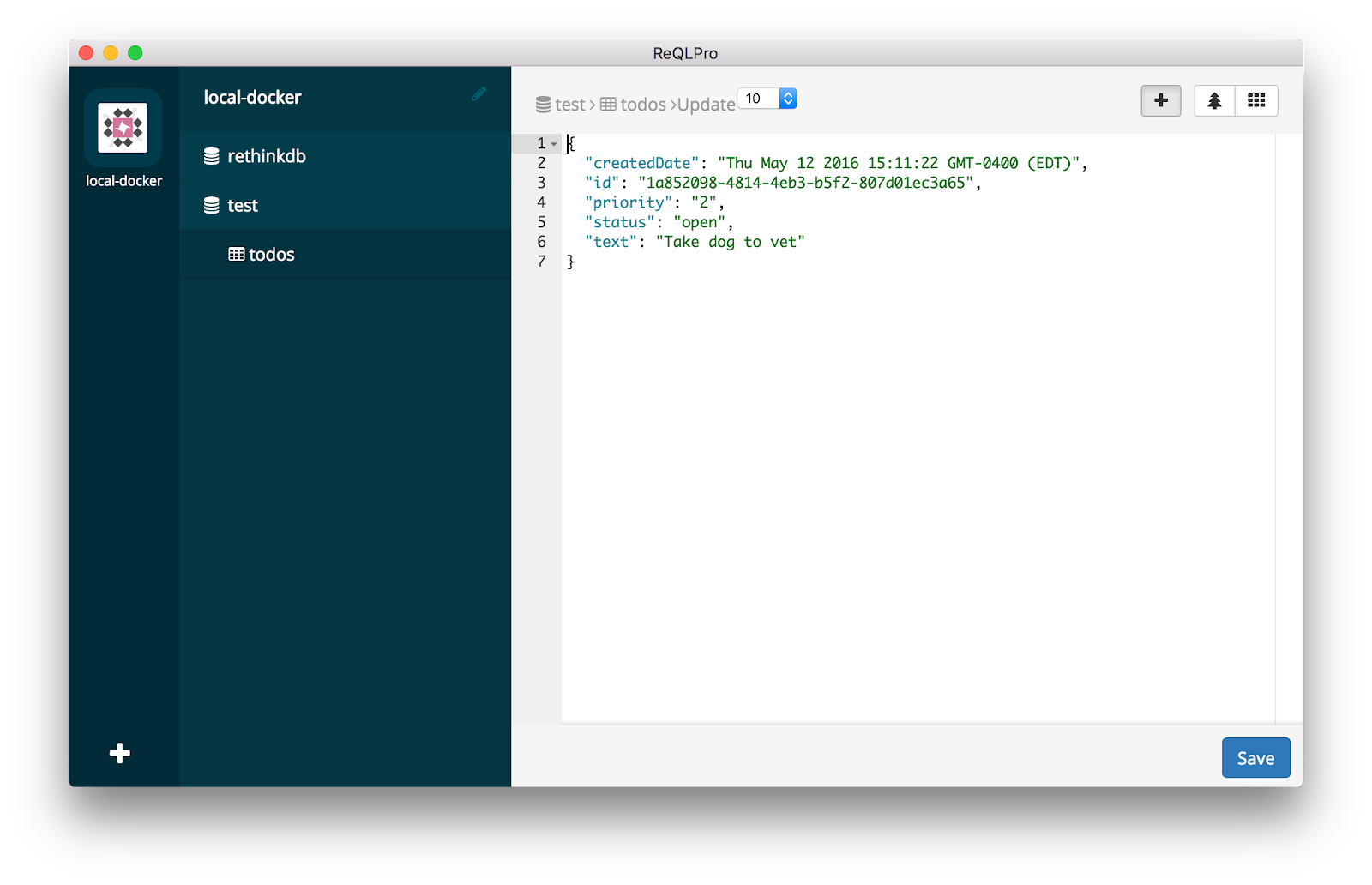Add a new connection with plus icon
This screenshot has width=1372, height=885.
pos(120,753)
